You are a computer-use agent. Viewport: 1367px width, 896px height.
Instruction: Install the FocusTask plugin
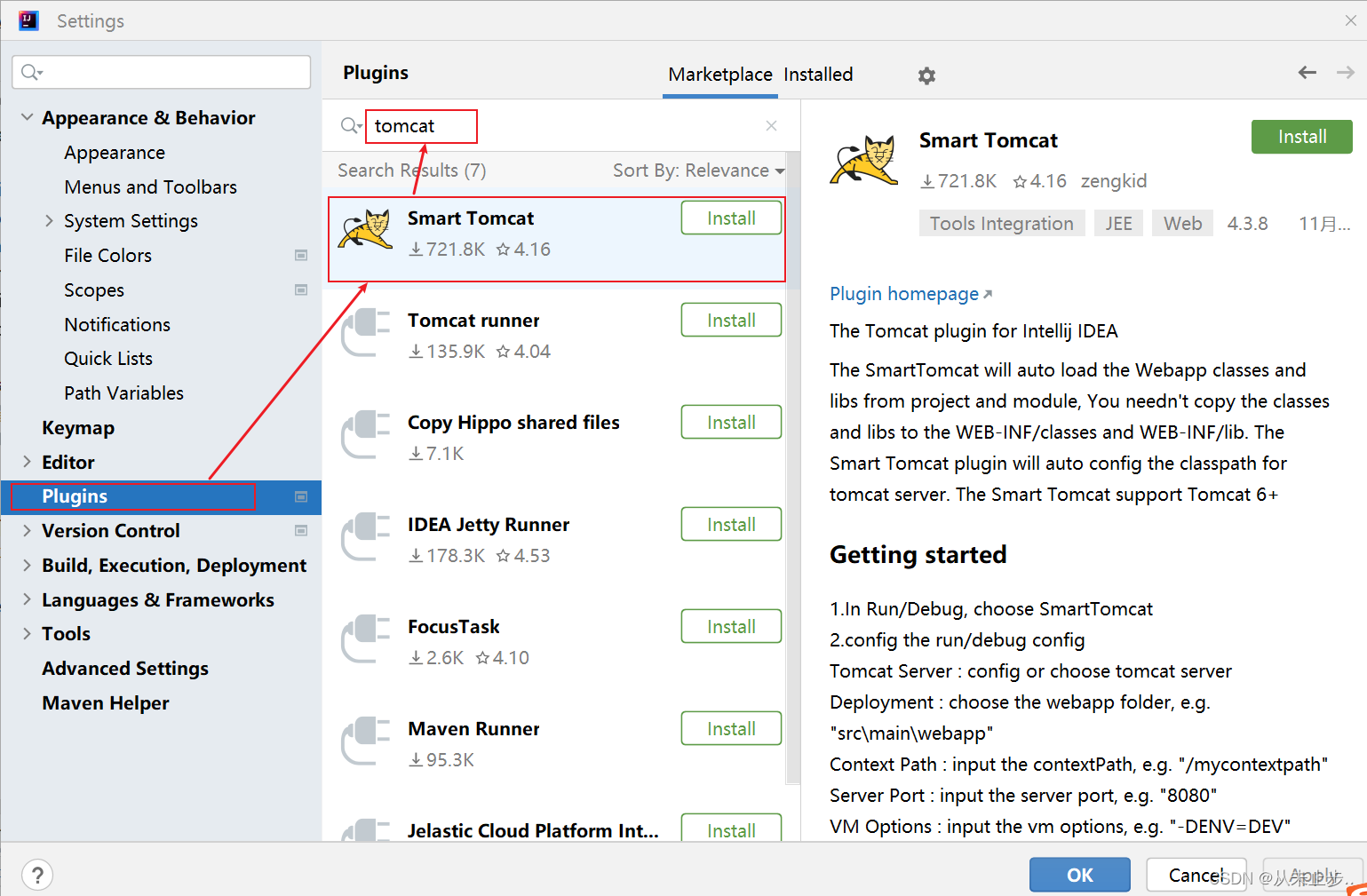(x=731, y=627)
